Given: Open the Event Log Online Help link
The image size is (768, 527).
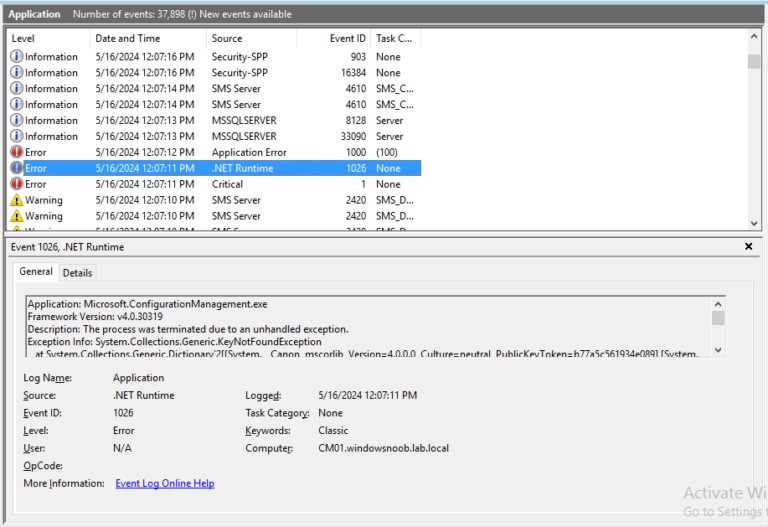Looking at the screenshot, I should (x=164, y=484).
